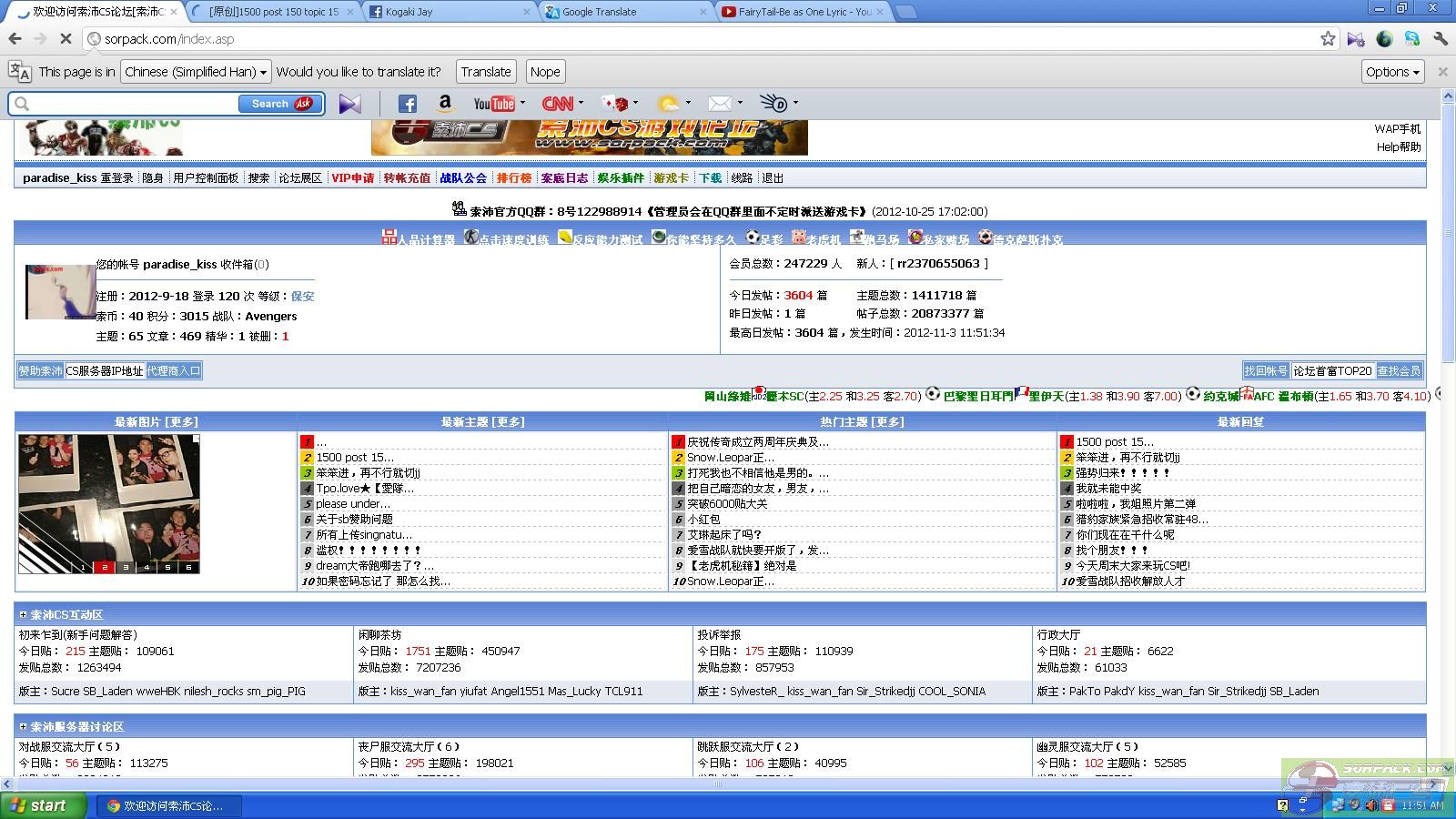Open the YouTube toolbar dropdown
The width and height of the screenshot is (1456, 819).
(523, 104)
